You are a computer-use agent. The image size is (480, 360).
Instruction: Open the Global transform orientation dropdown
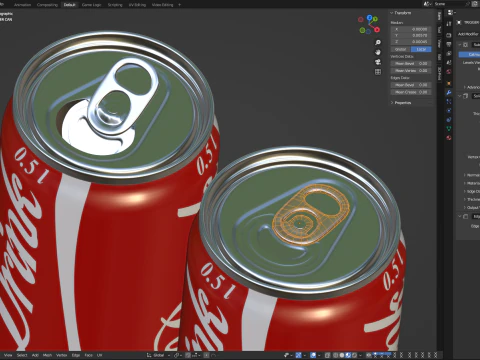pyautogui.click(x=159, y=355)
